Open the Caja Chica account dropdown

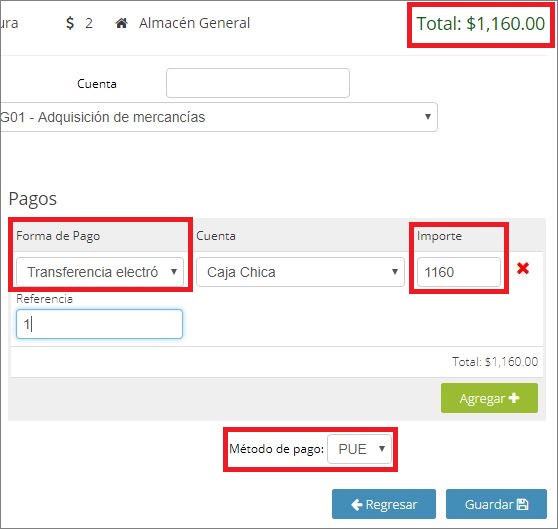tap(300, 272)
